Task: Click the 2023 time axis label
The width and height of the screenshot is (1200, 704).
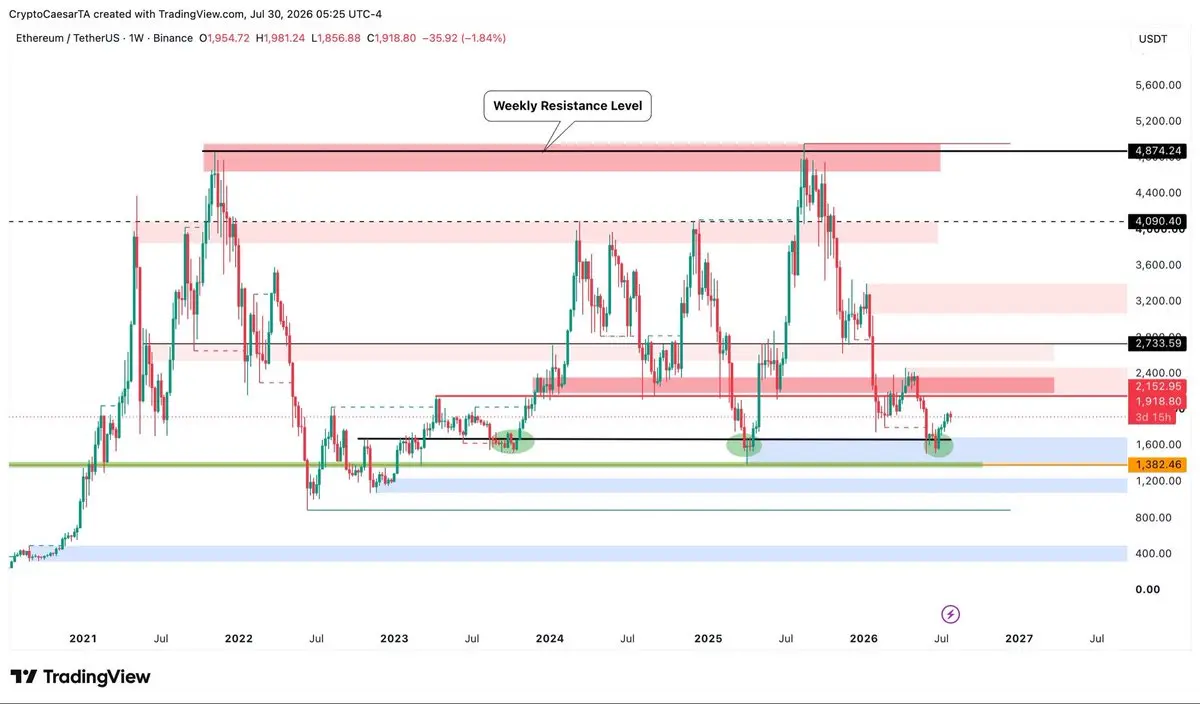Action: point(394,638)
